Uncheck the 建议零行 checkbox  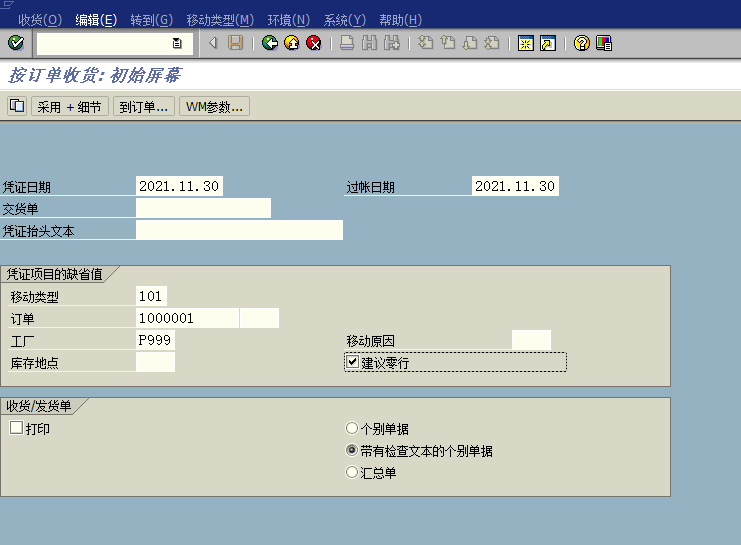click(x=352, y=362)
